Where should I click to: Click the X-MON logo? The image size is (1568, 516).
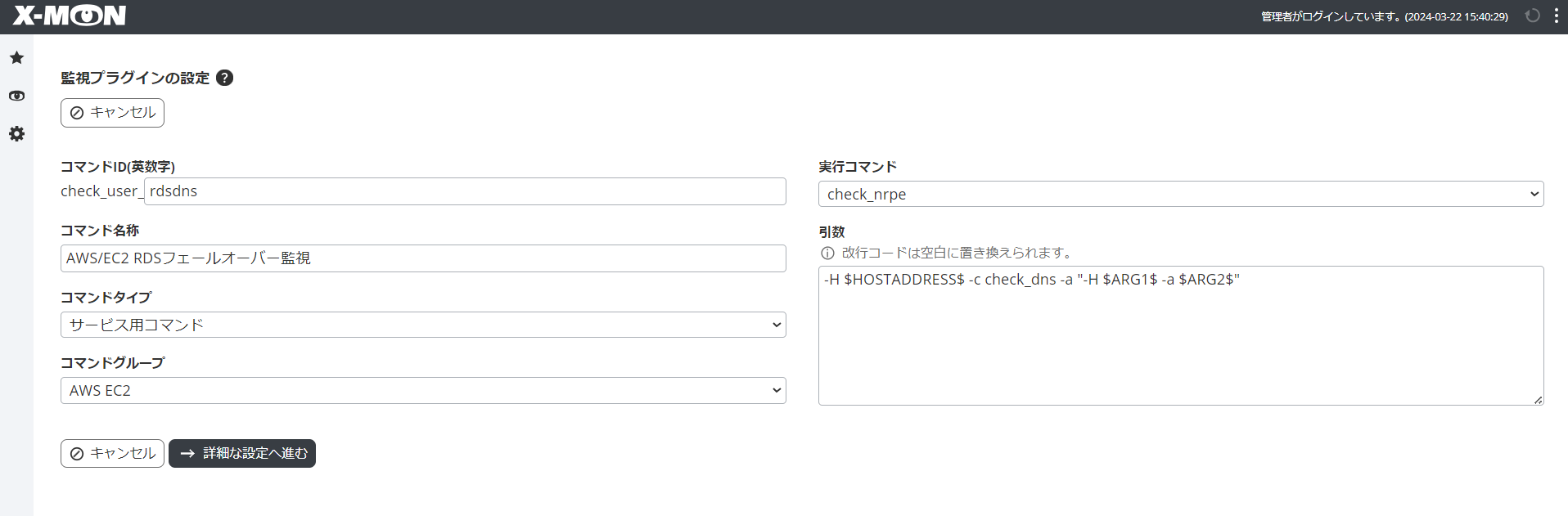coord(70,16)
